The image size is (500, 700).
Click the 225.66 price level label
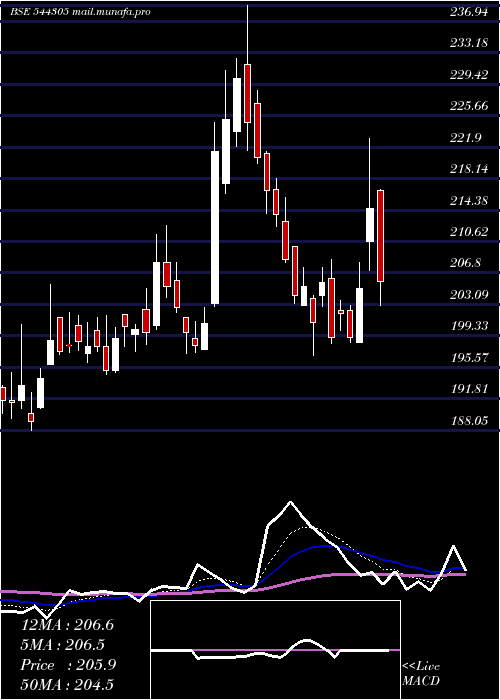(x=468, y=106)
